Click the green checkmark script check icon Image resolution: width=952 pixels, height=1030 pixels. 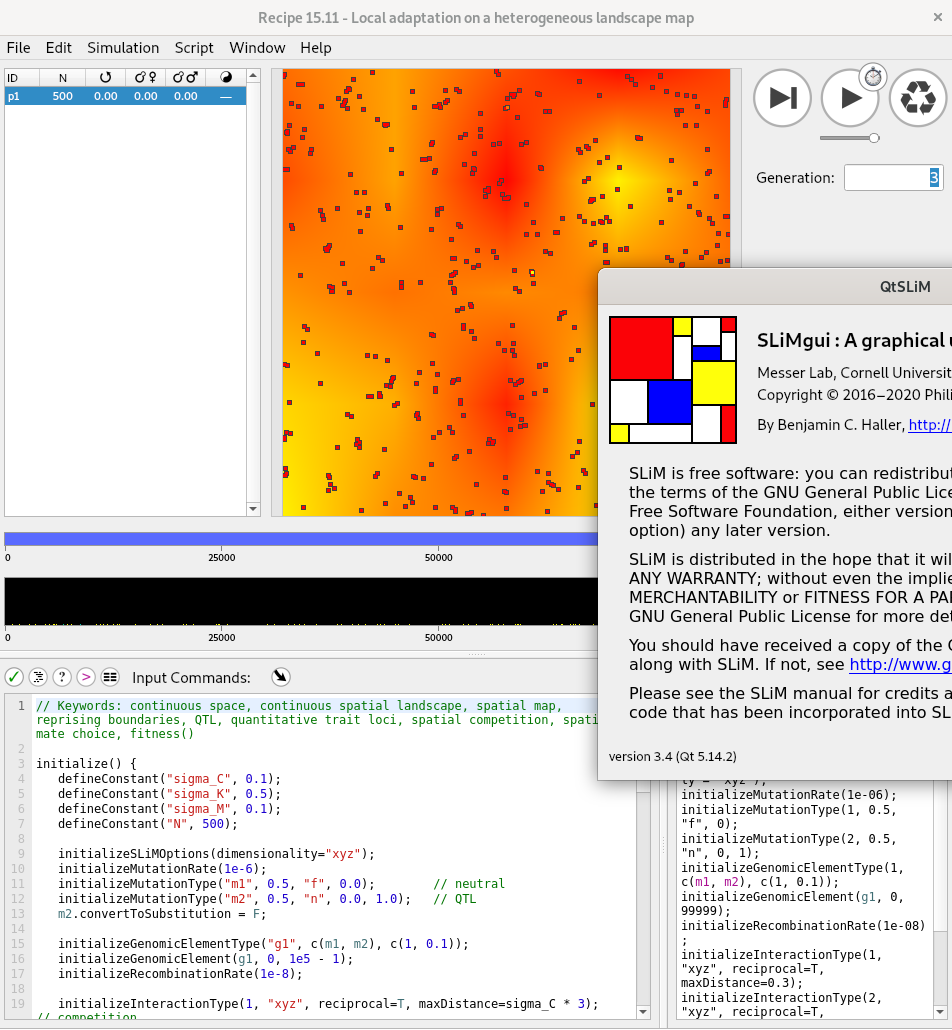tap(14, 677)
